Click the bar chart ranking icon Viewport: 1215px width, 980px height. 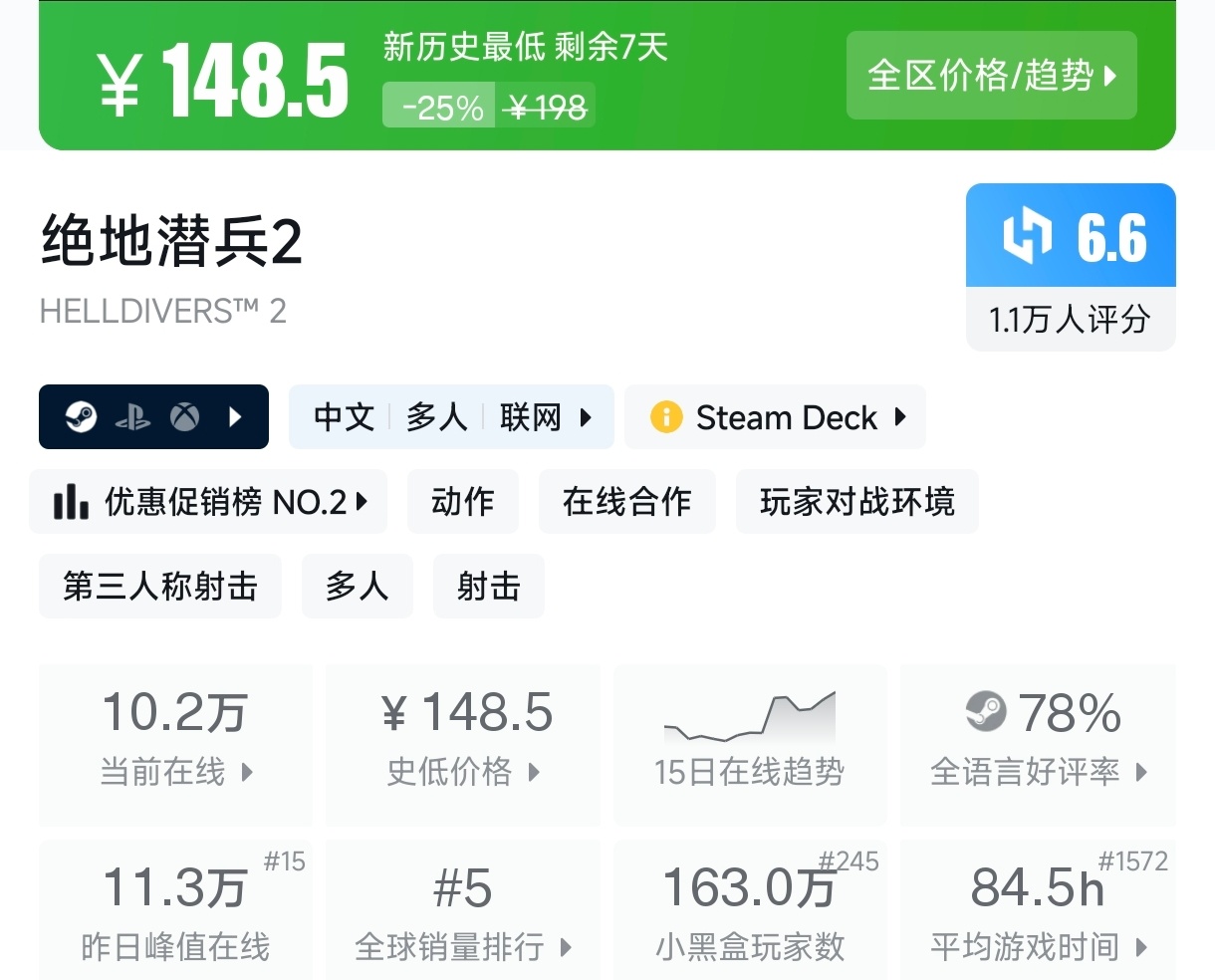71,502
